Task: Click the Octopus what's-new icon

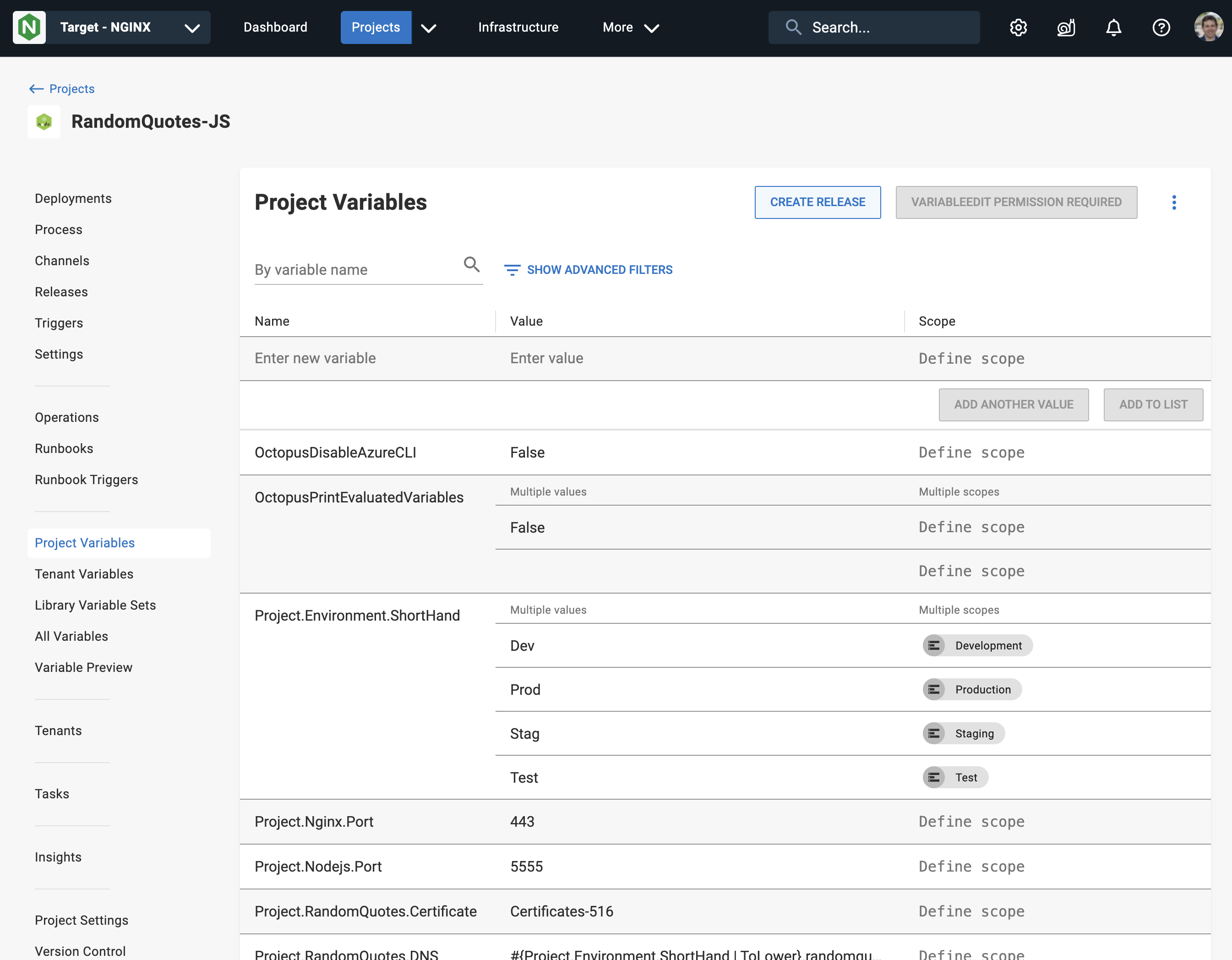Action: pyautogui.click(x=1066, y=27)
